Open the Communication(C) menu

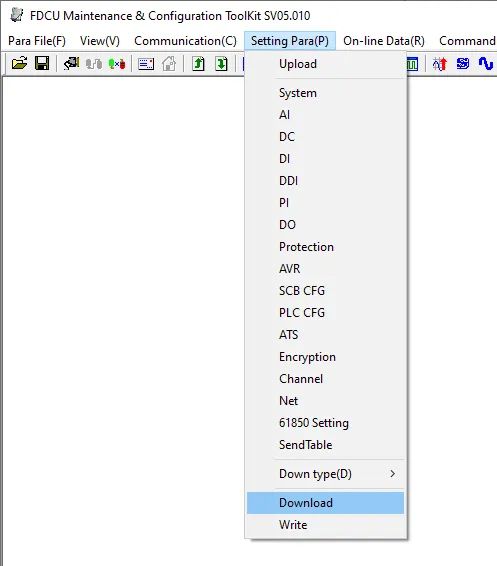point(185,41)
